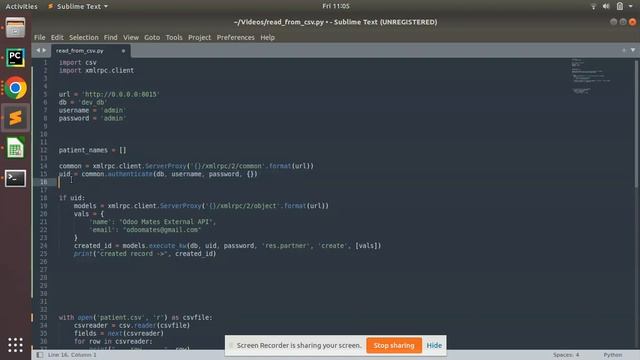Show Applications grid in the dock
This screenshot has height=360, width=640.
pos(16,345)
